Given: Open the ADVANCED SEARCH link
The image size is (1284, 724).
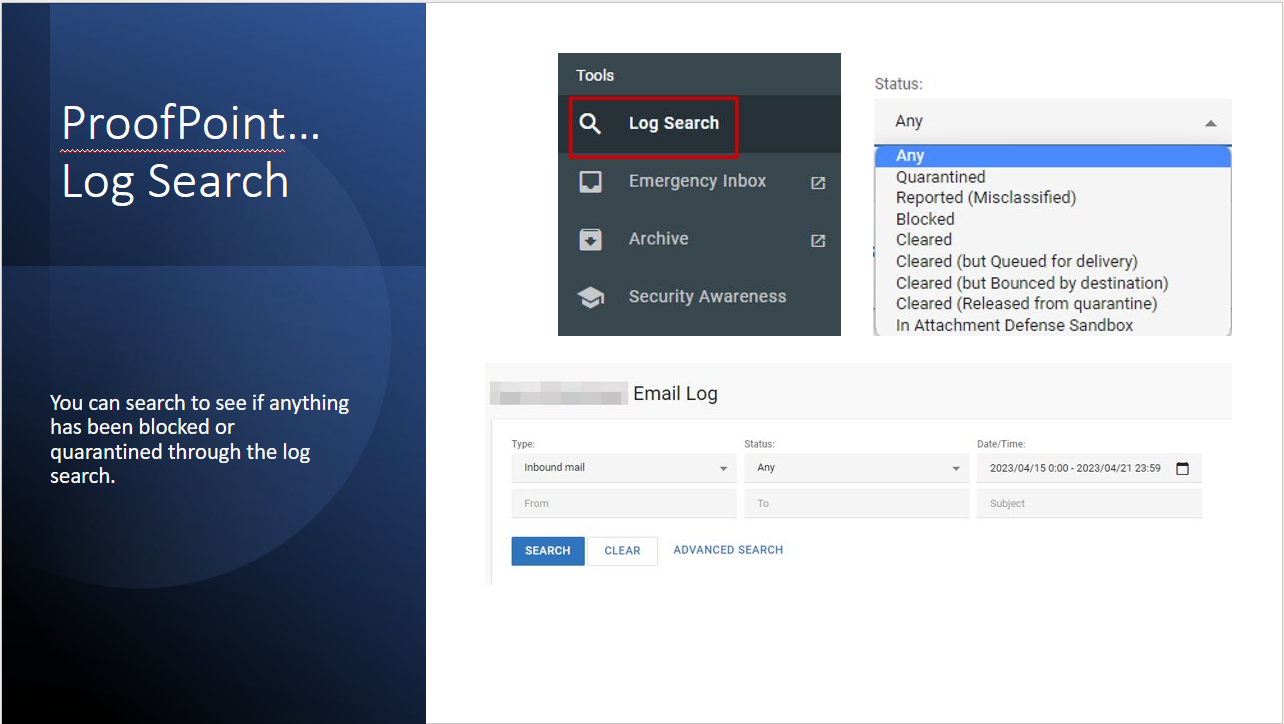Looking at the screenshot, I should 728,550.
